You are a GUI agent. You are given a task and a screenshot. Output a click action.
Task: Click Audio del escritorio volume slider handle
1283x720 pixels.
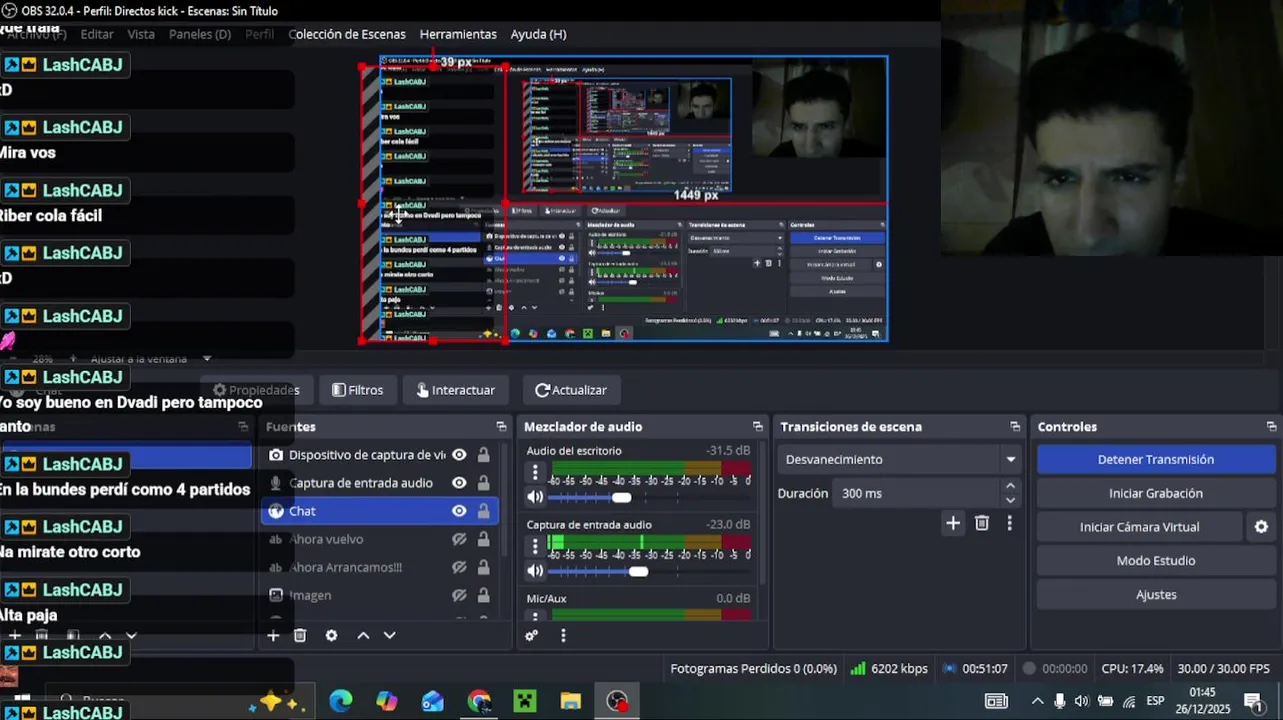[x=622, y=497]
